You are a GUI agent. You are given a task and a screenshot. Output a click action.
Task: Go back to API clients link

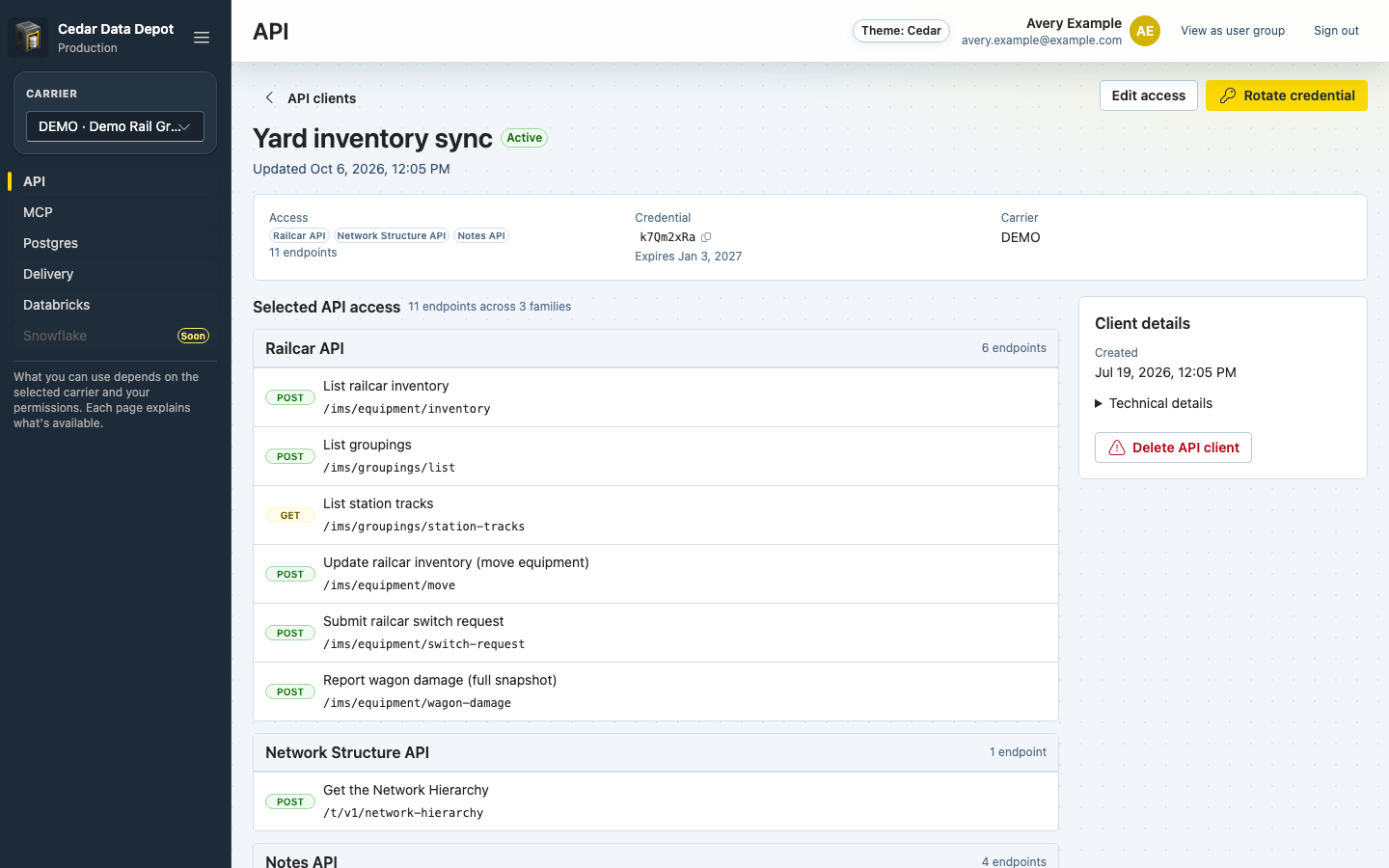pos(321,98)
